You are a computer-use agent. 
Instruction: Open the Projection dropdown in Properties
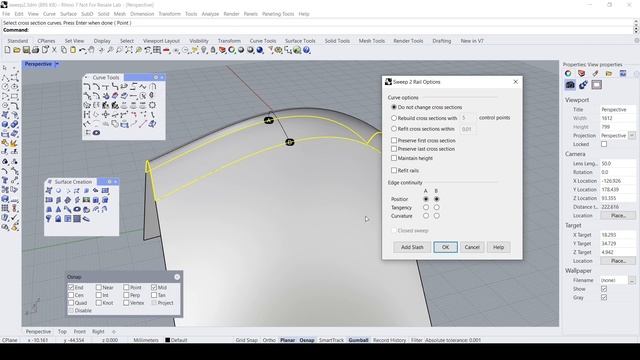point(632,136)
